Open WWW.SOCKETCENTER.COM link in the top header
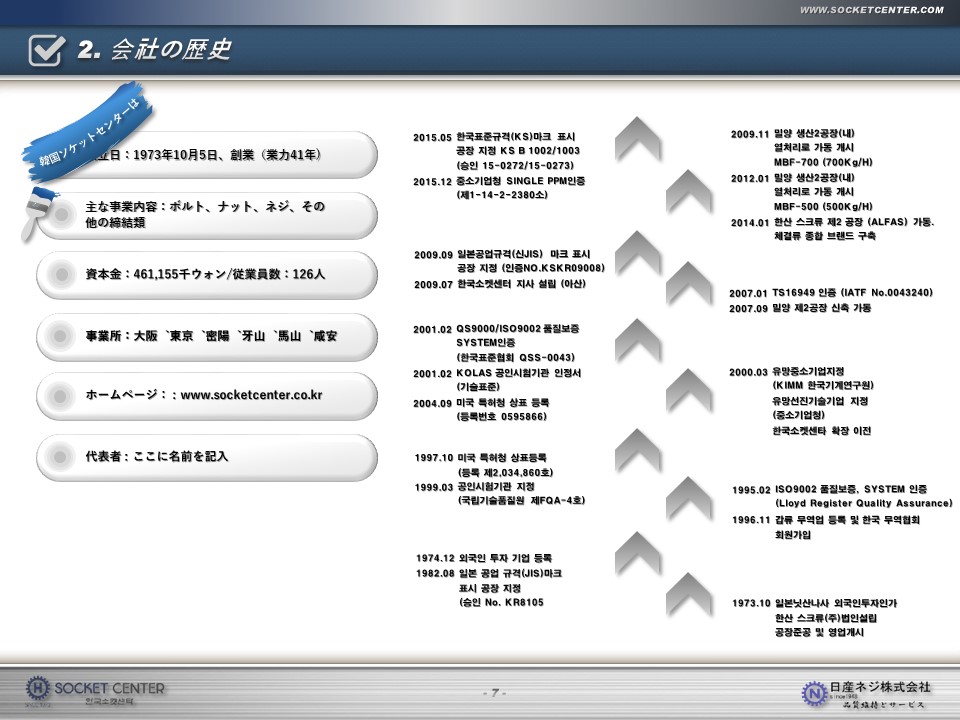The image size is (960, 720). click(871, 10)
